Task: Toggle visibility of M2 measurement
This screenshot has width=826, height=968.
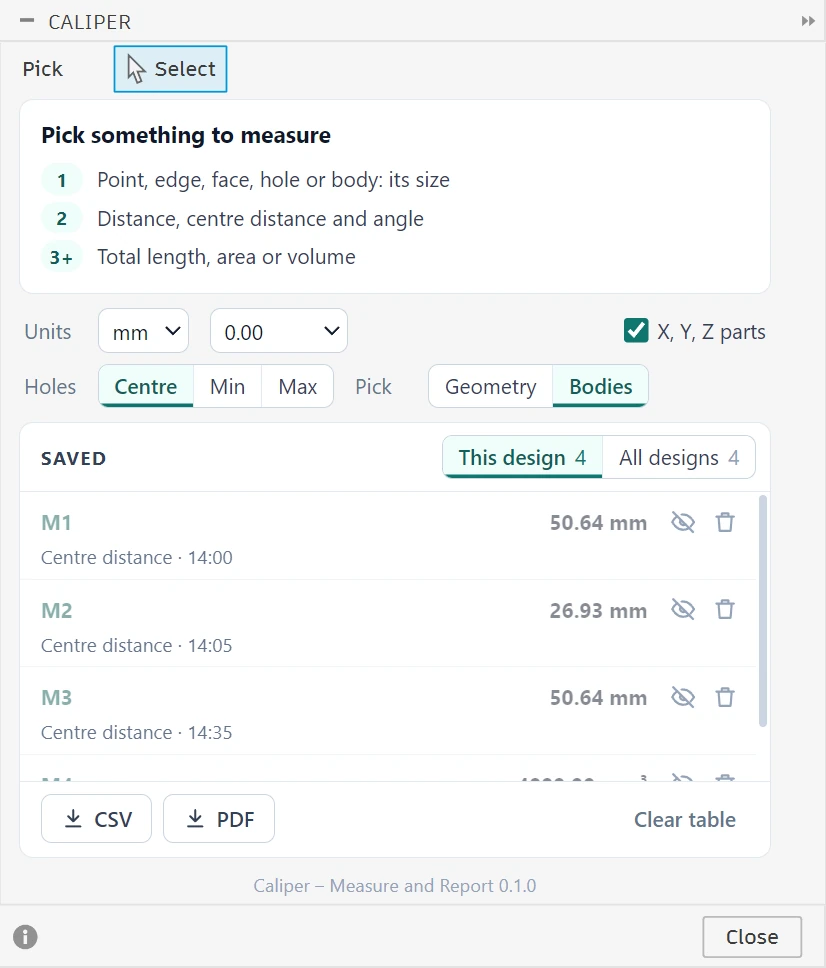Action: 683,610
